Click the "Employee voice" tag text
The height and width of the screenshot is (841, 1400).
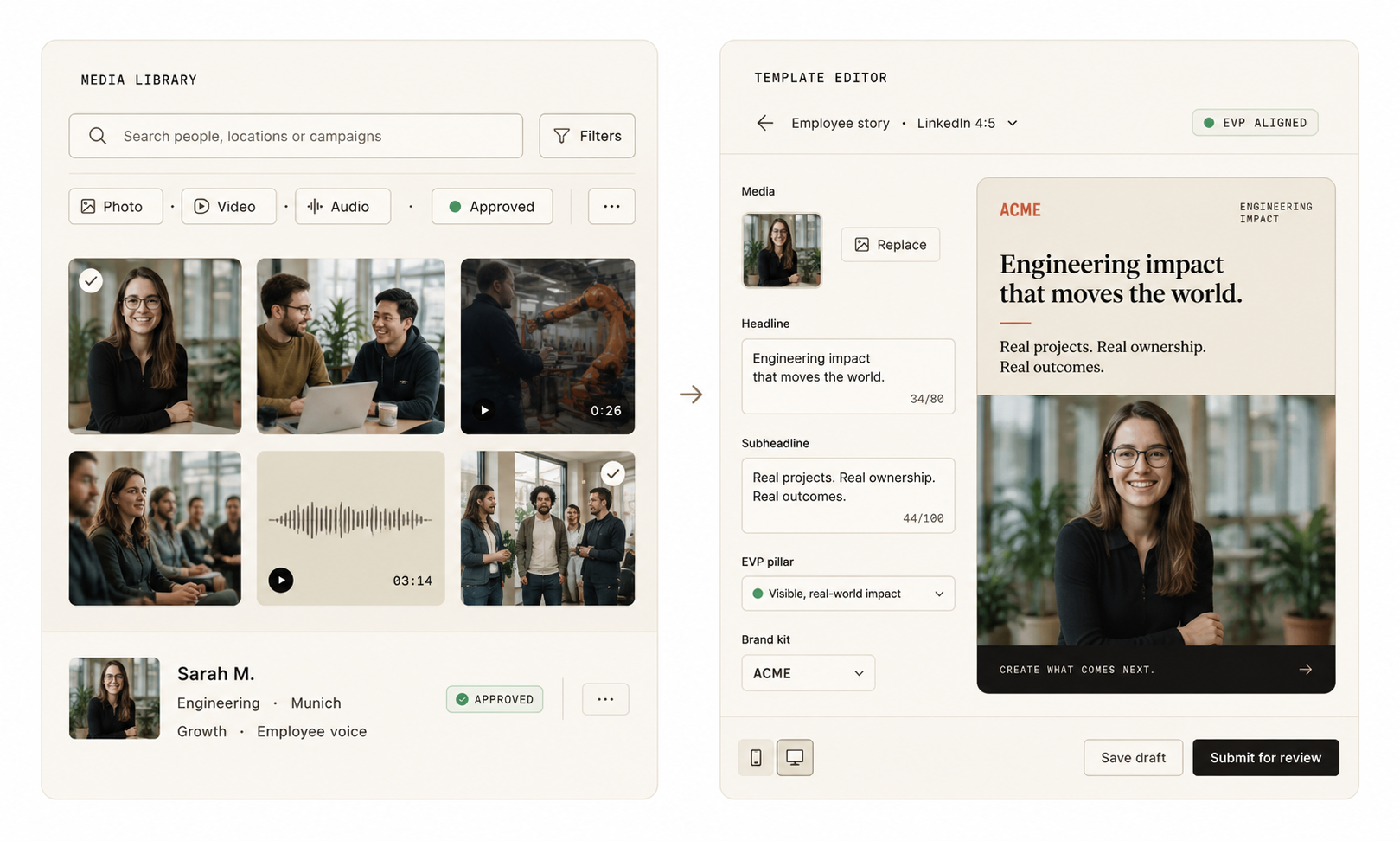(x=312, y=731)
